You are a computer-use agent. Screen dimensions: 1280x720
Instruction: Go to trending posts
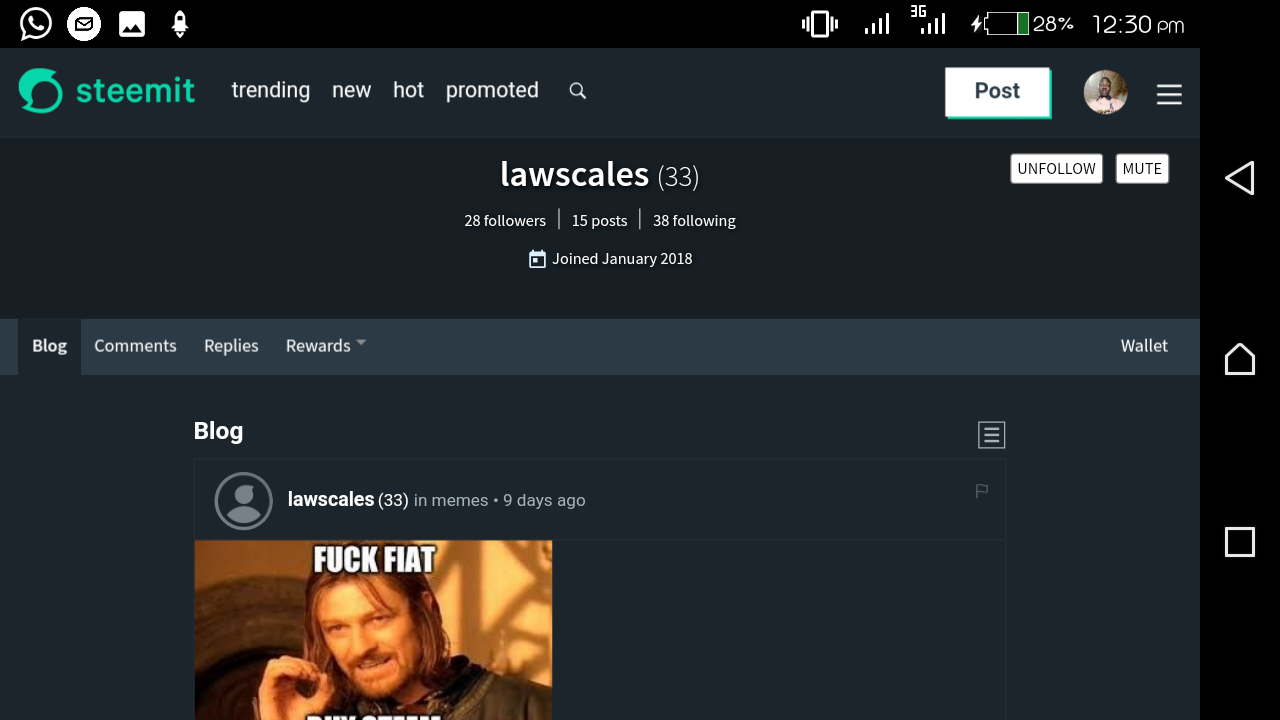pos(270,91)
